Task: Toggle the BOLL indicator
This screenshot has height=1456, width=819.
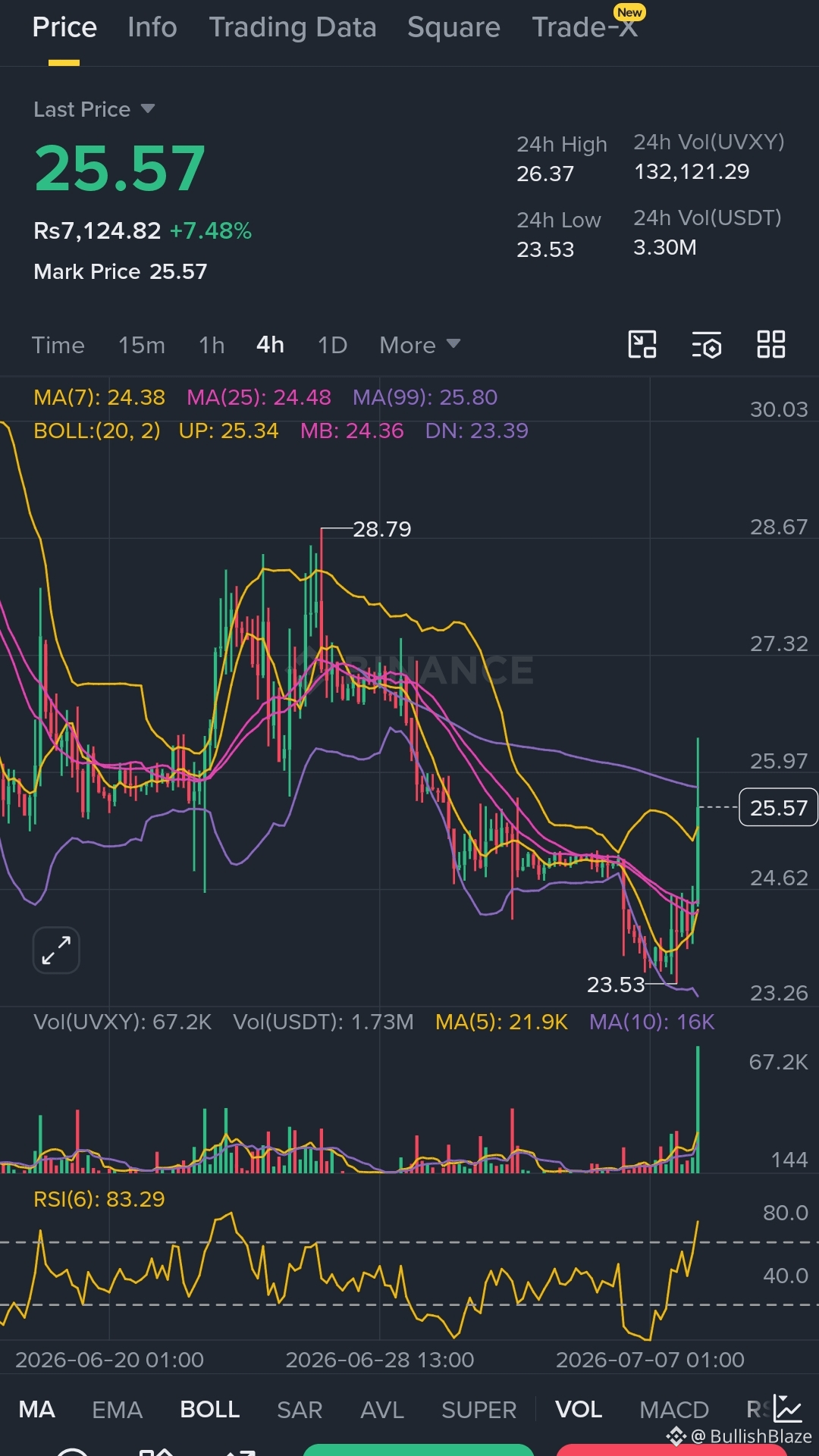Action: coord(210,1409)
